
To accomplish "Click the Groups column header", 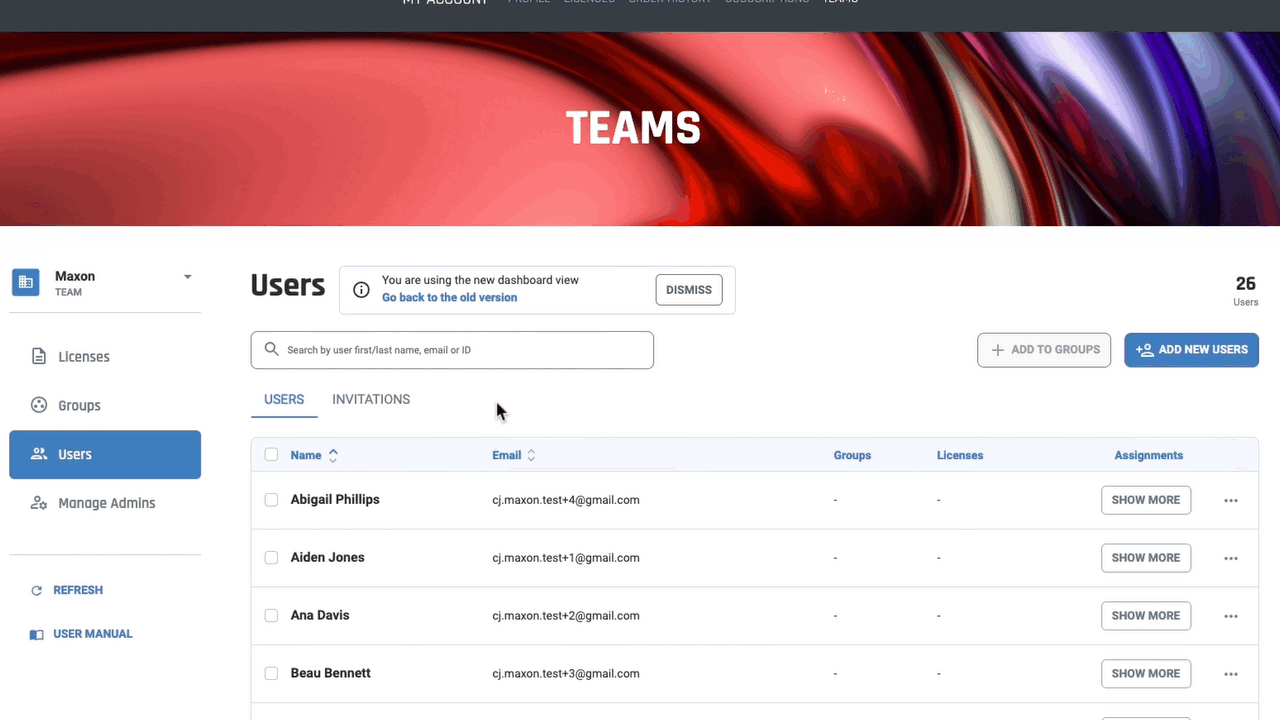I will click(852, 455).
